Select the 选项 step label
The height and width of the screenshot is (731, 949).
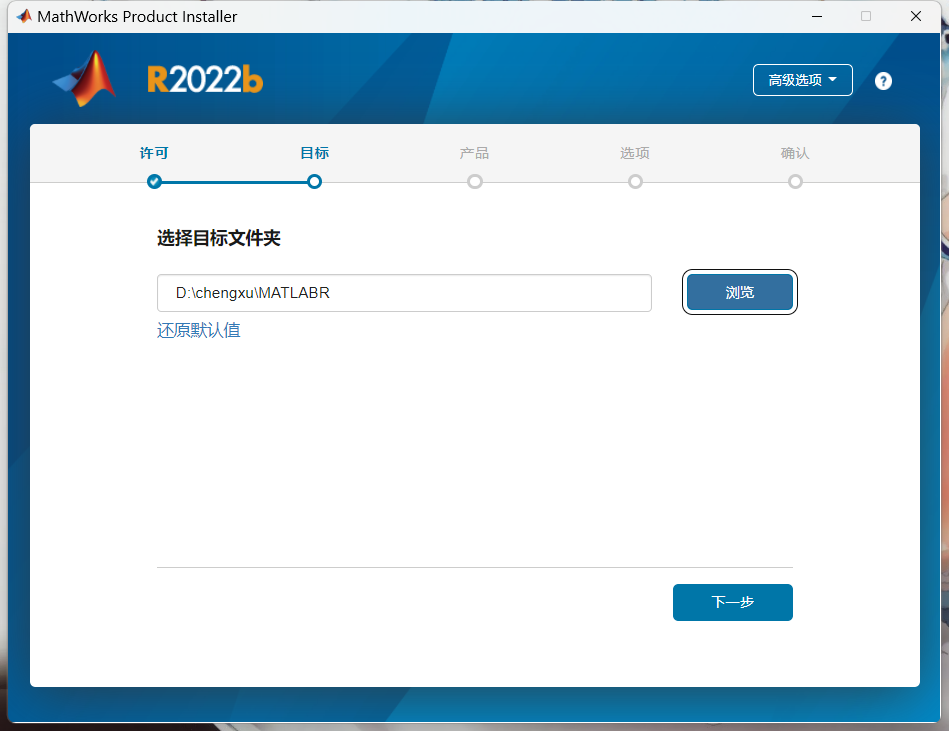coord(635,153)
